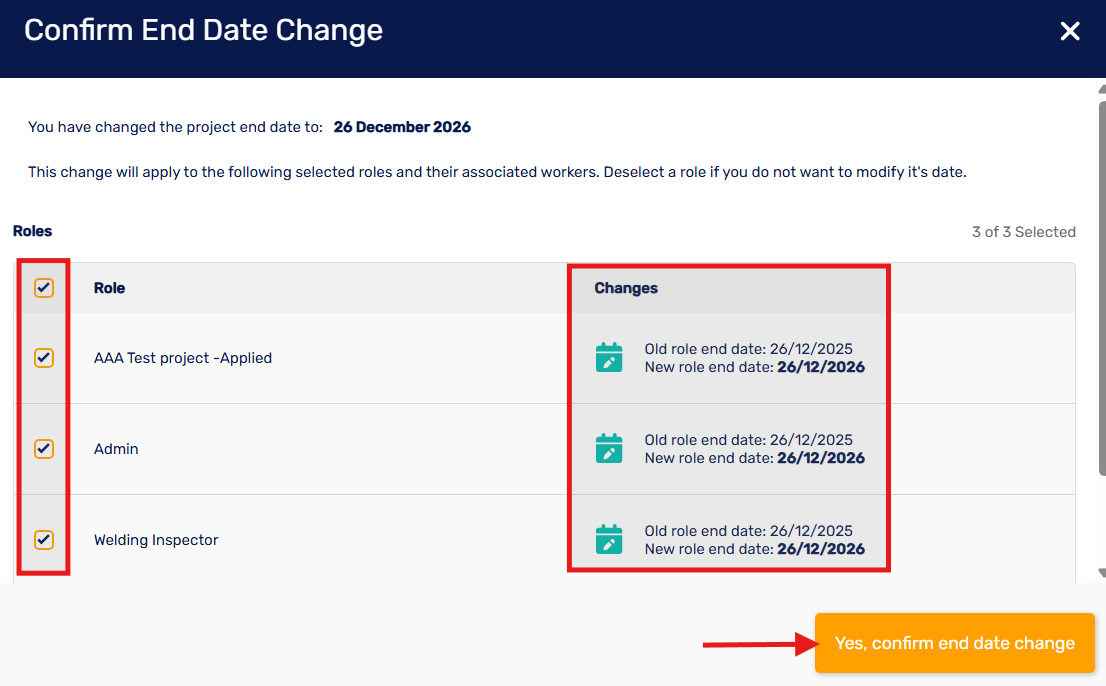This screenshot has height=686, width=1106.
Task: Click the vertical scrollbar thumb
Action: point(1102,288)
